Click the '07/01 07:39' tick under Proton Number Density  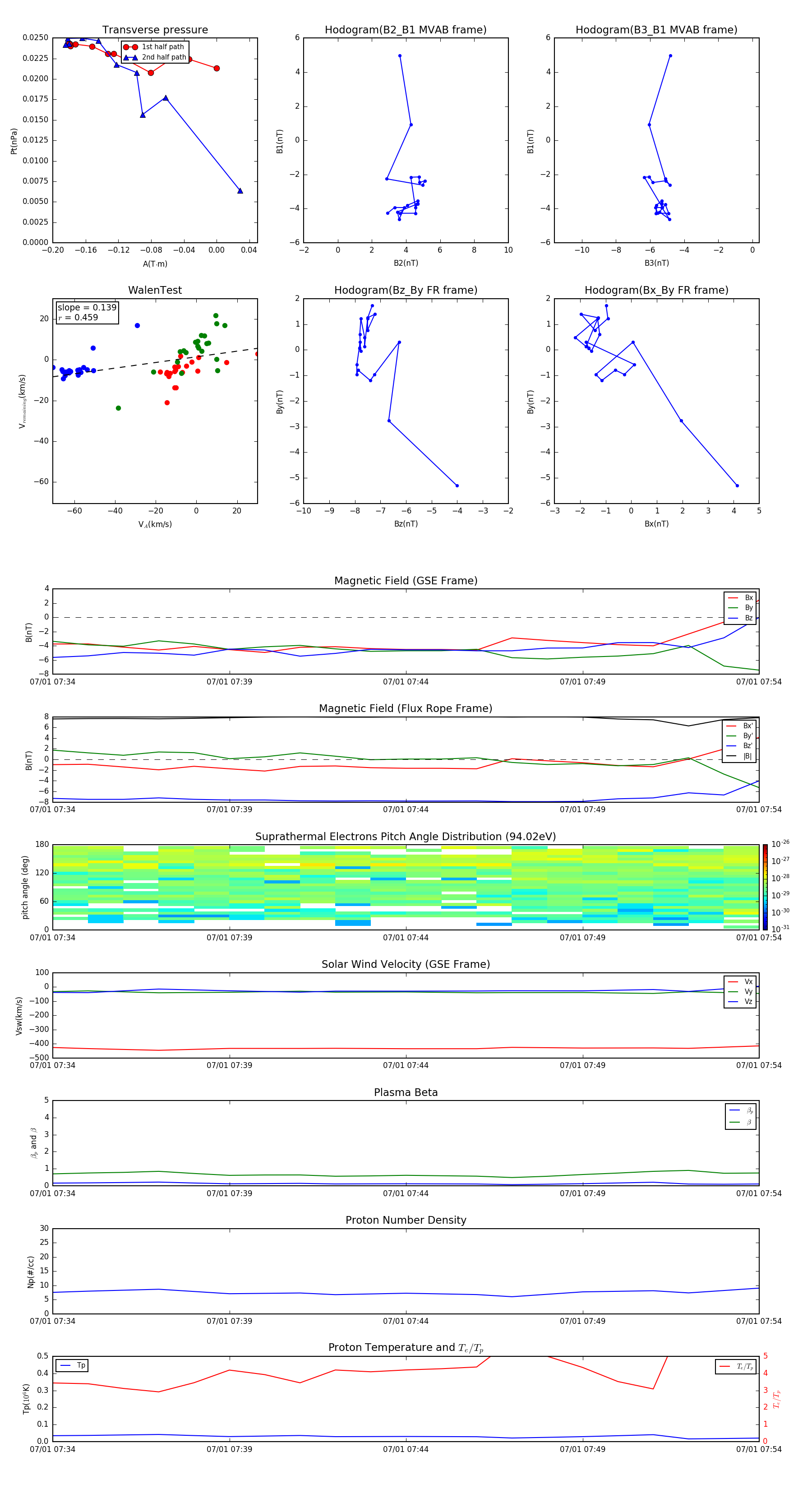pos(230,1321)
